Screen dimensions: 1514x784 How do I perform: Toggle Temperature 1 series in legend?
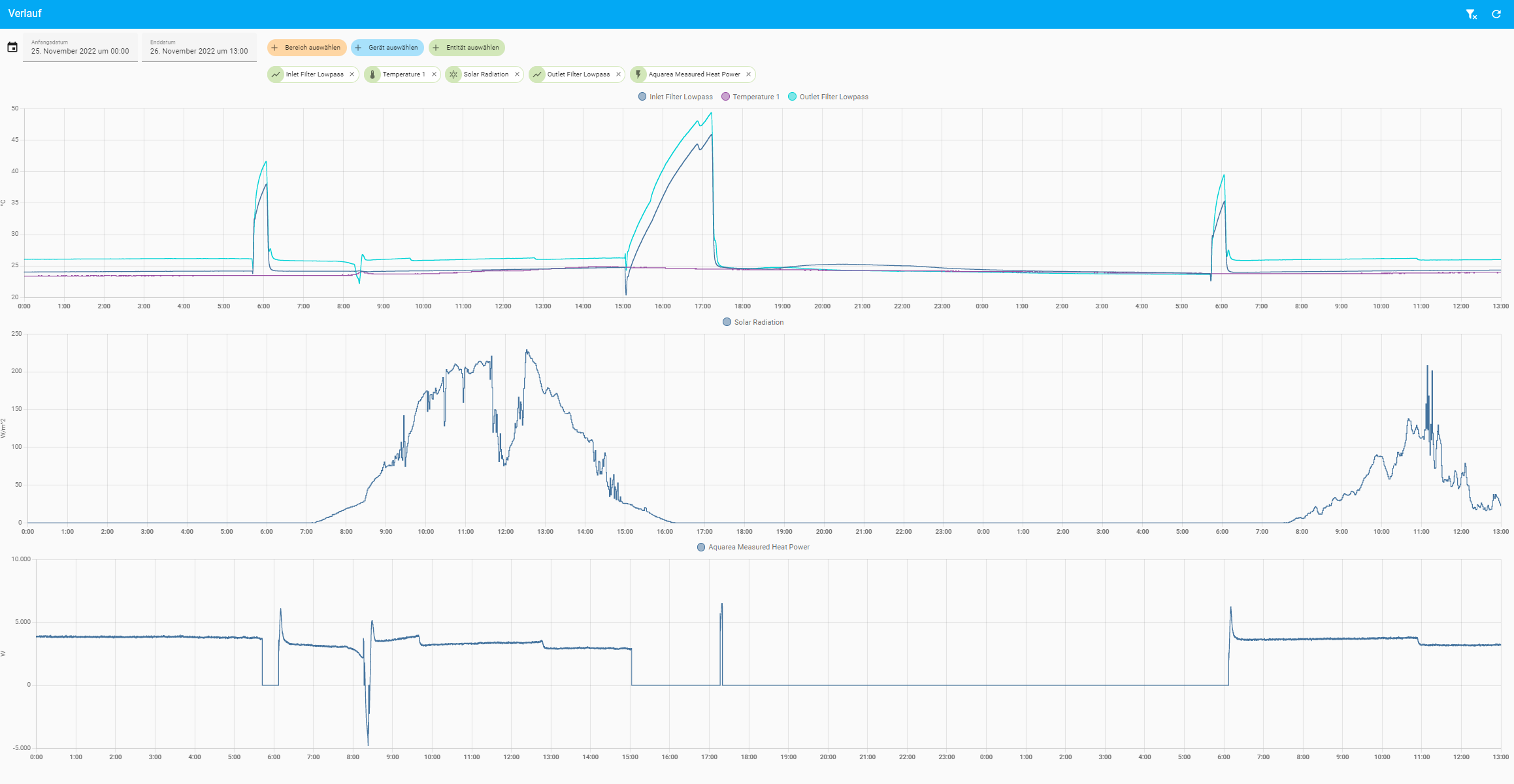coord(750,97)
